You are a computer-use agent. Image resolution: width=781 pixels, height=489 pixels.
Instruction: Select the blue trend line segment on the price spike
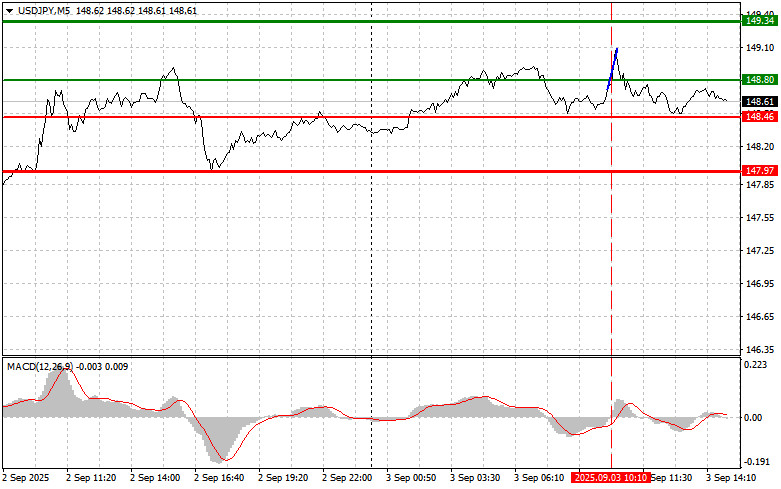click(x=613, y=70)
